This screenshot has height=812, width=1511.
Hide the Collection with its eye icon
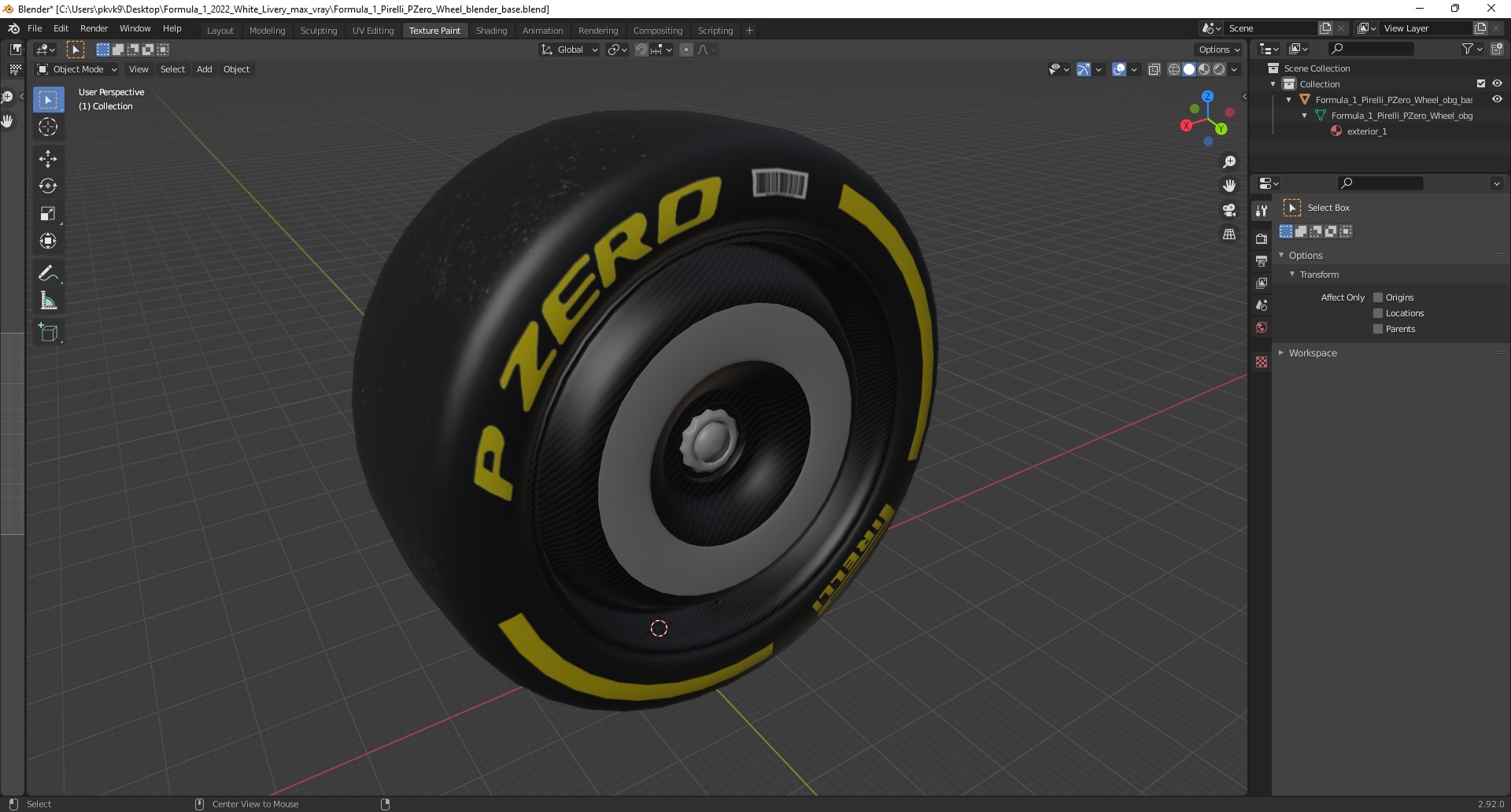pos(1497,83)
